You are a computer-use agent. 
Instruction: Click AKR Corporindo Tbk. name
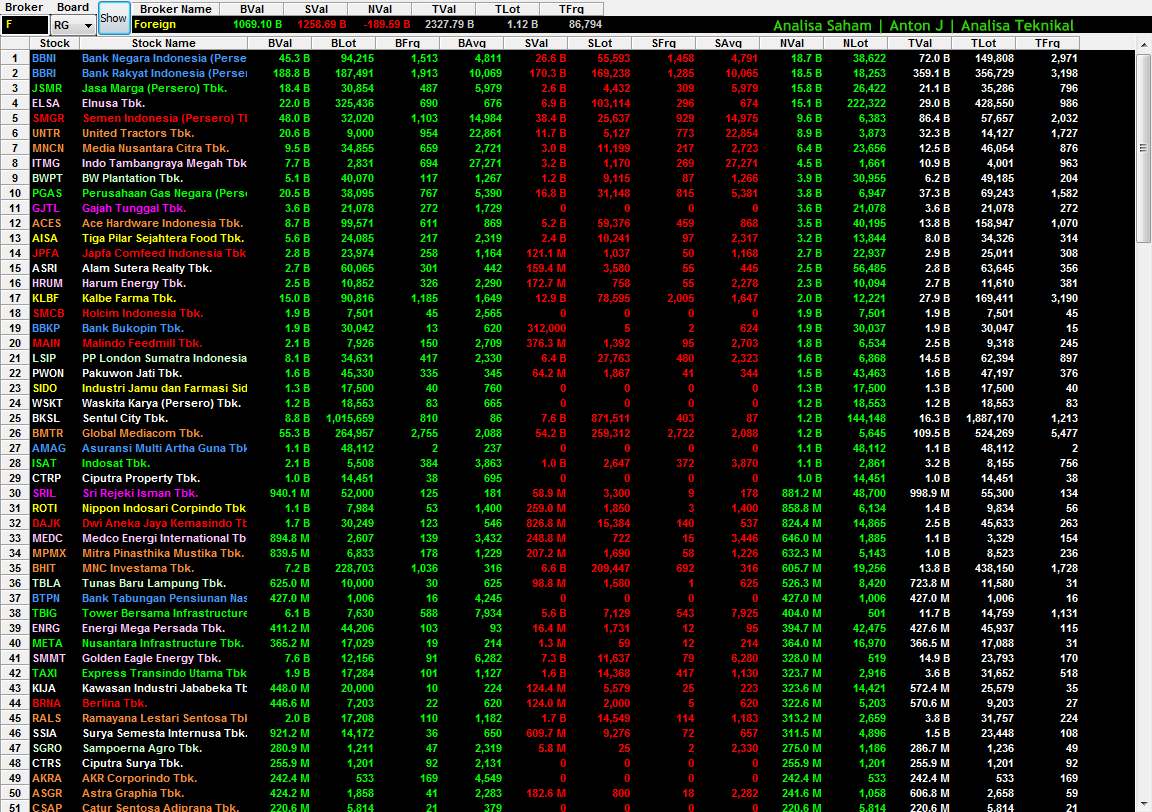click(140, 778)
